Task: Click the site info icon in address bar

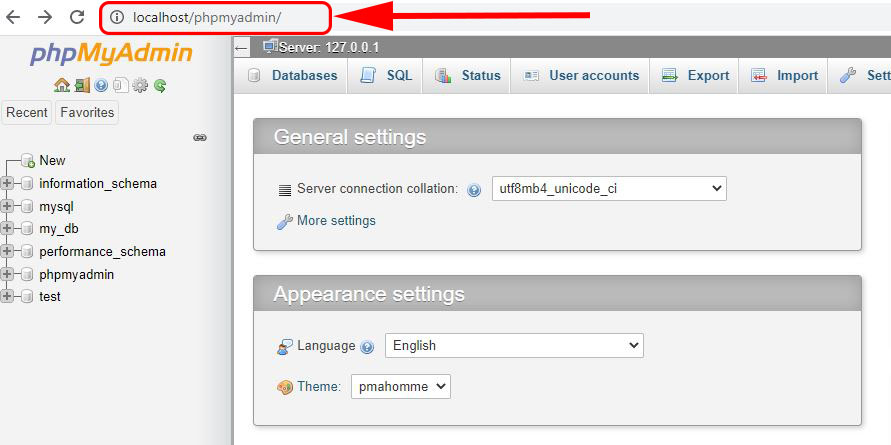Action: click(x=116, y=18)
